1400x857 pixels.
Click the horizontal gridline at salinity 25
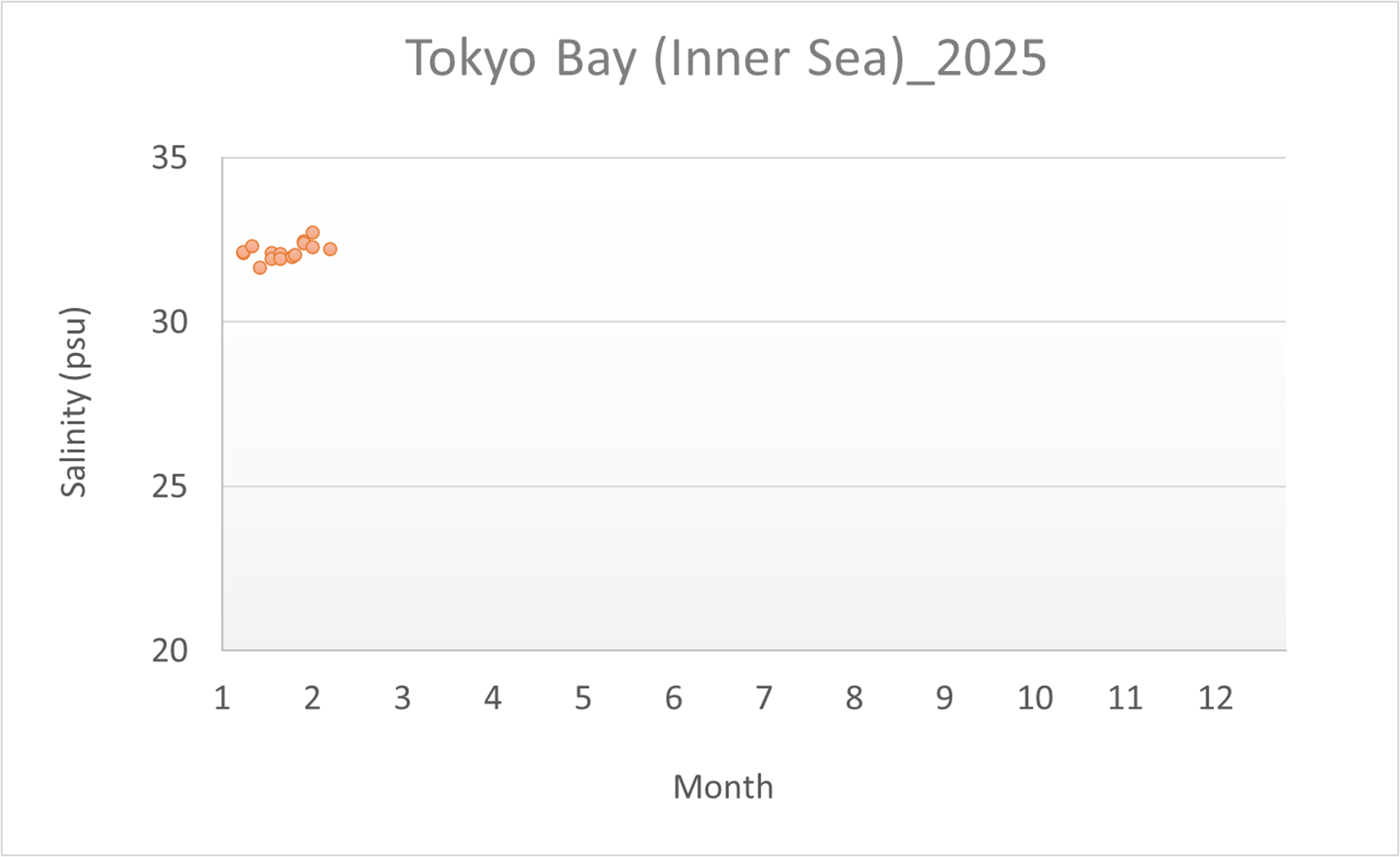tap(753, 486)
